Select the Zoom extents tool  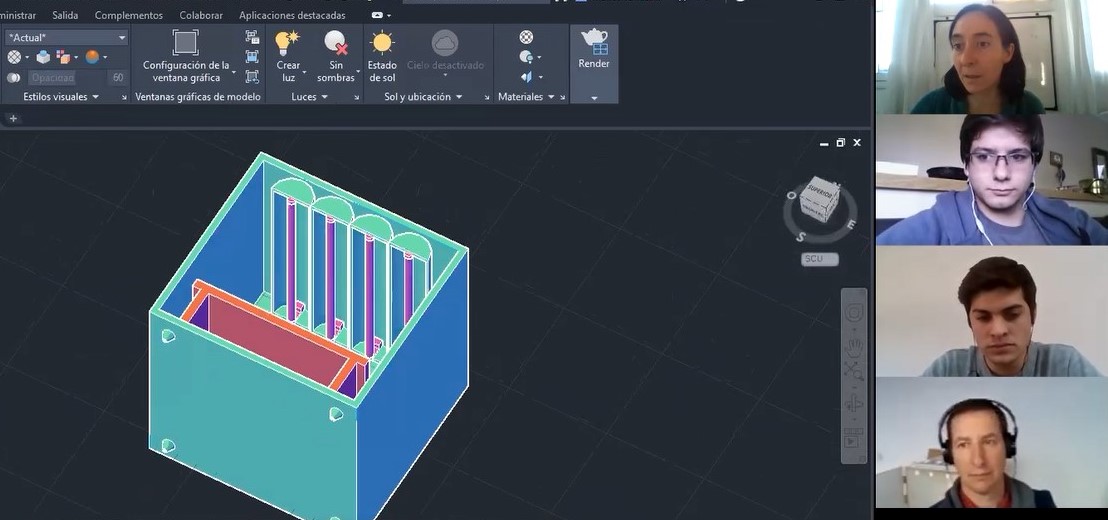click(x=854, y=371)
